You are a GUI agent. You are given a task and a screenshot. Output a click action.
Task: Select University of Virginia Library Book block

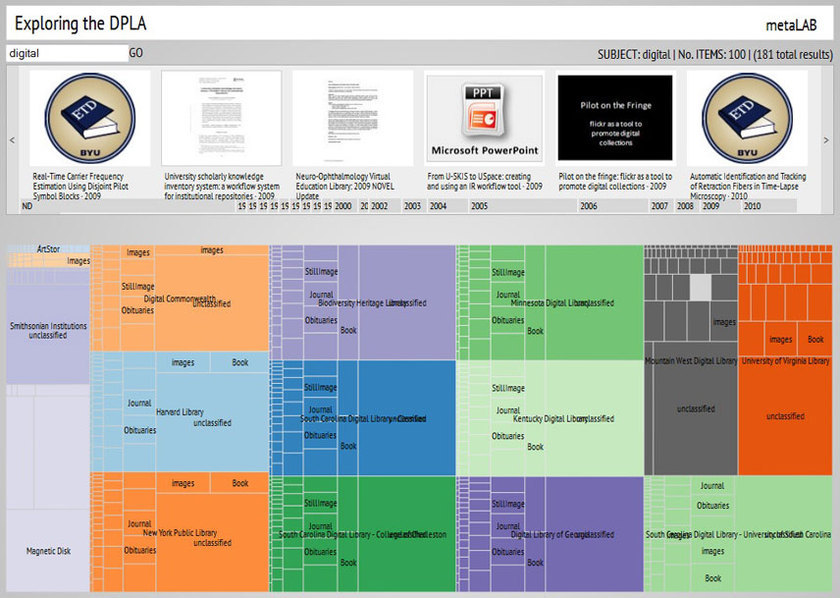point(815,339)
